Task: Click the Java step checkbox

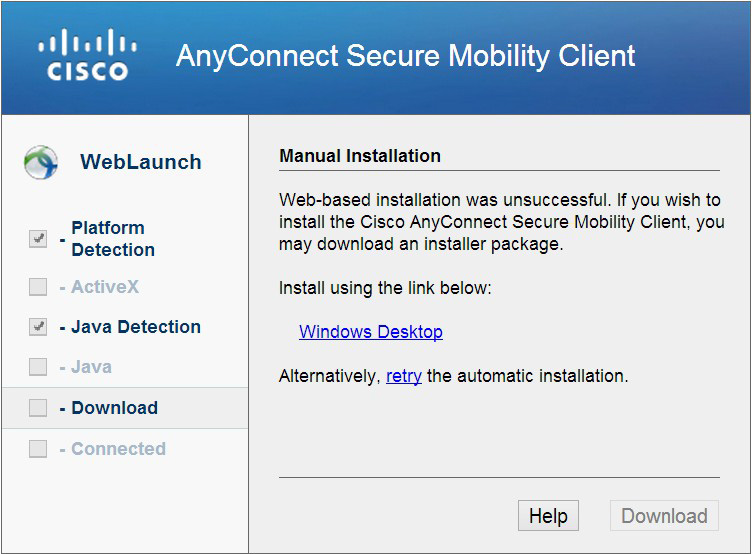Action: pos(38,367)
